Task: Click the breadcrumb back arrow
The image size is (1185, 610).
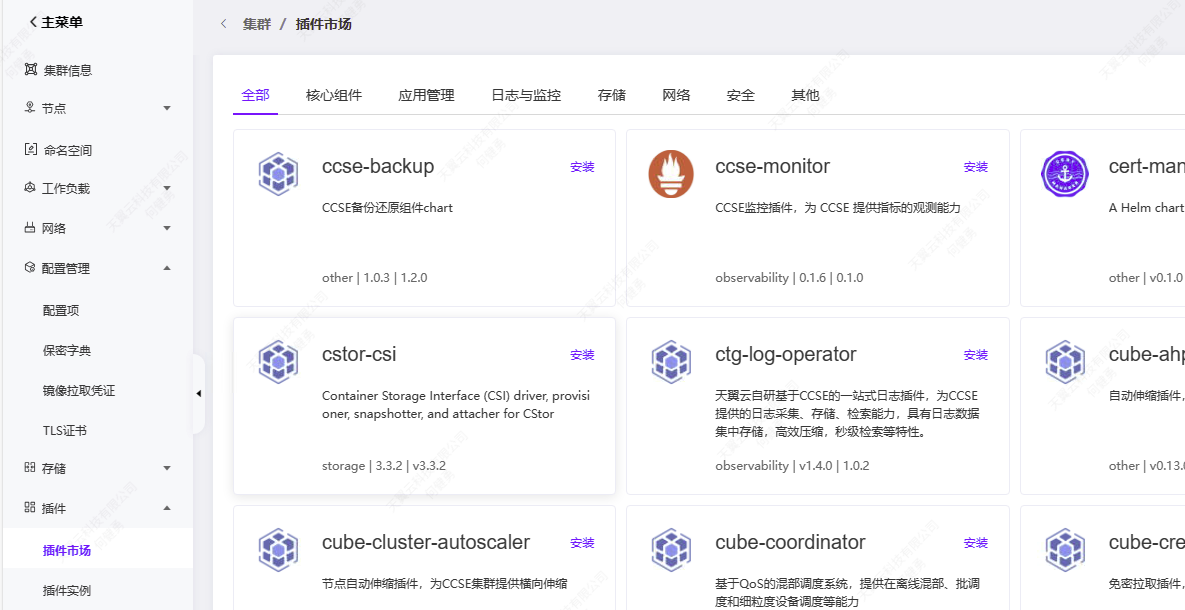Action: [x=224, y=24]
